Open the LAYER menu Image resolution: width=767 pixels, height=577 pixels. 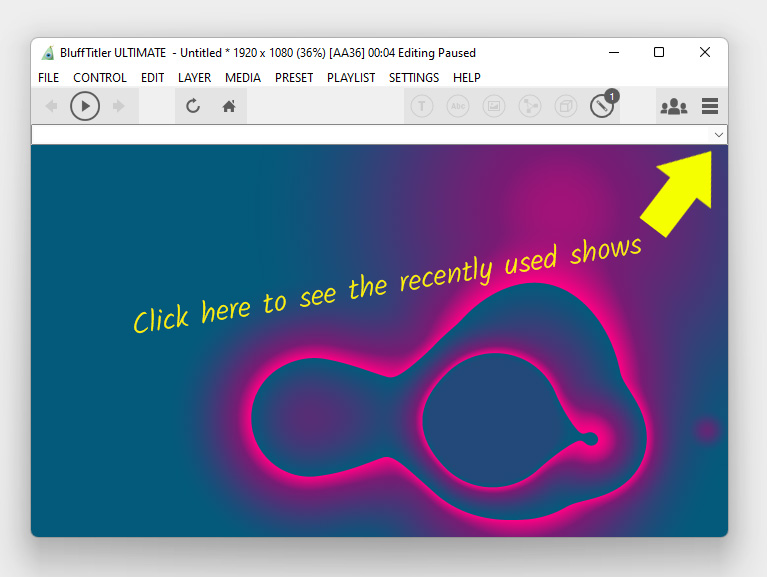pos(195,78)
